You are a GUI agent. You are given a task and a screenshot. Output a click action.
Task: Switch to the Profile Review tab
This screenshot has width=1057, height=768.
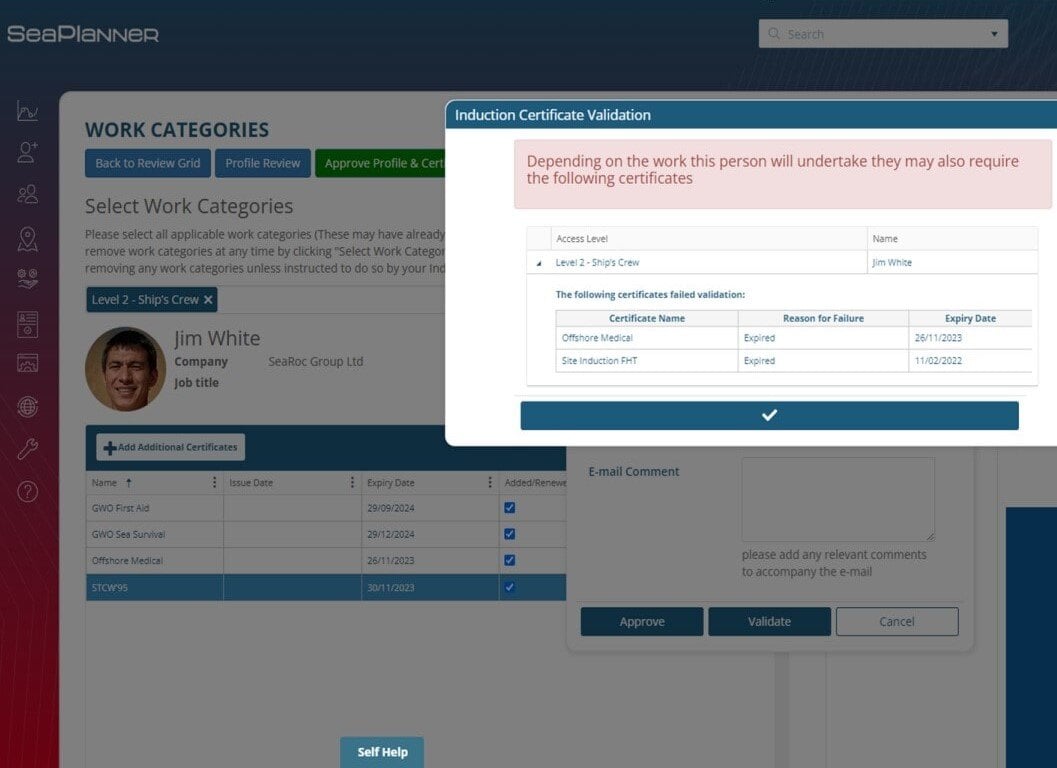pos(262,163)
